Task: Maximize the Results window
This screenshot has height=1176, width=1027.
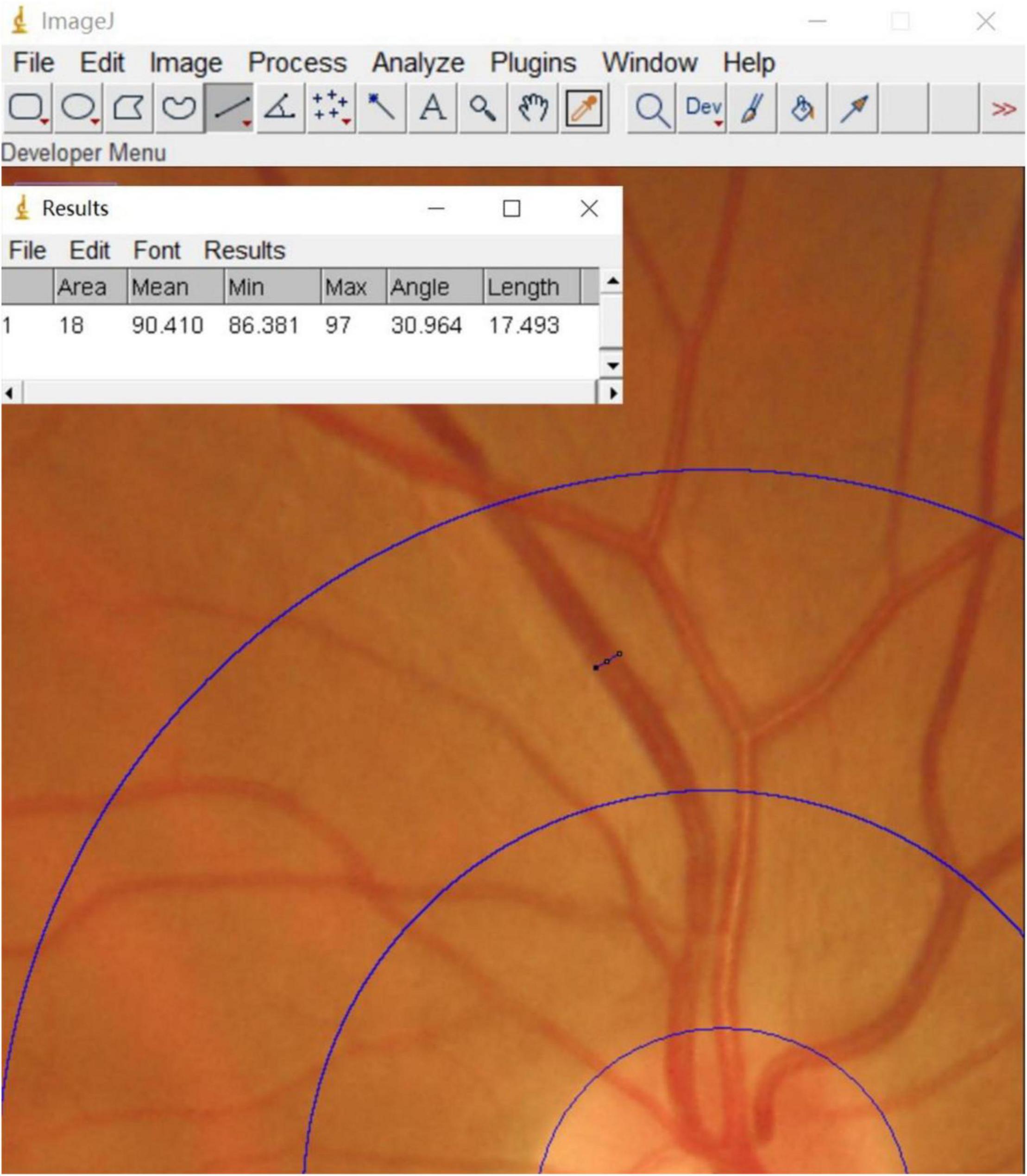Action: pyautogui.click(x=512, y=208)
